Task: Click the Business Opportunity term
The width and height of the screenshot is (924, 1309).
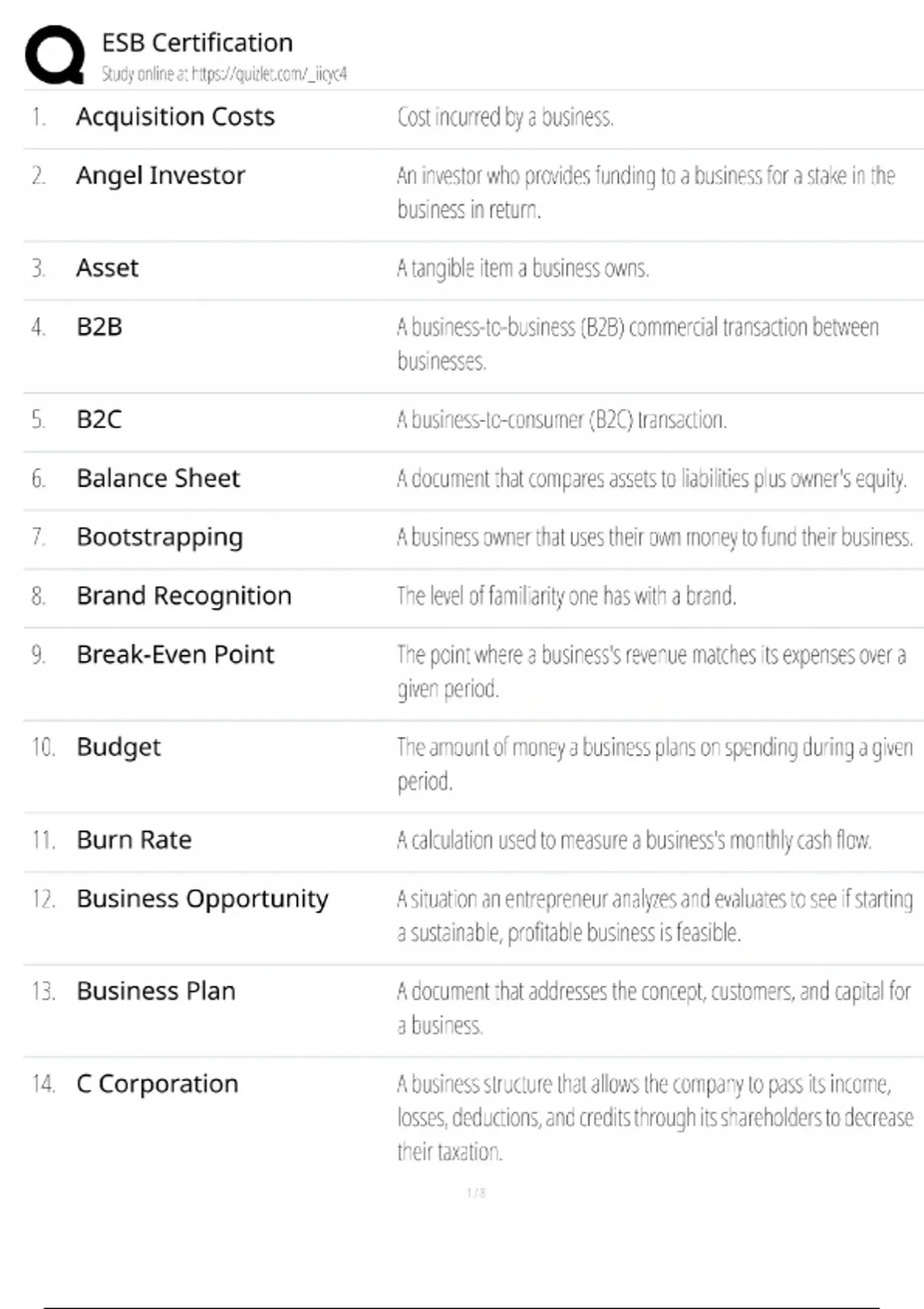Action: point(202,899)
